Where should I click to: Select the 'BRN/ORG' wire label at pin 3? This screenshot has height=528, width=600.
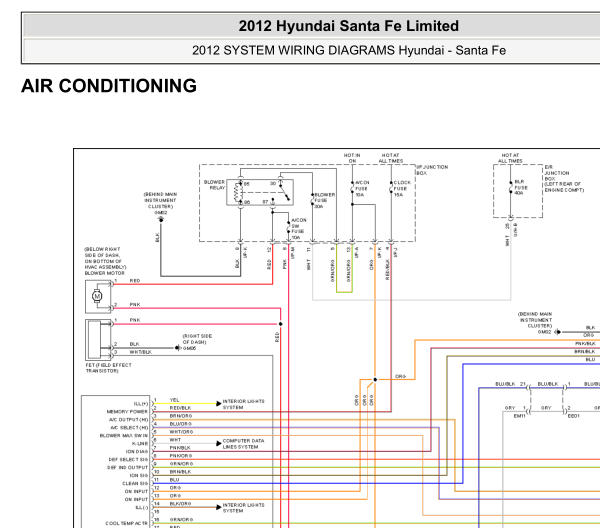click(x=181, y=416)
